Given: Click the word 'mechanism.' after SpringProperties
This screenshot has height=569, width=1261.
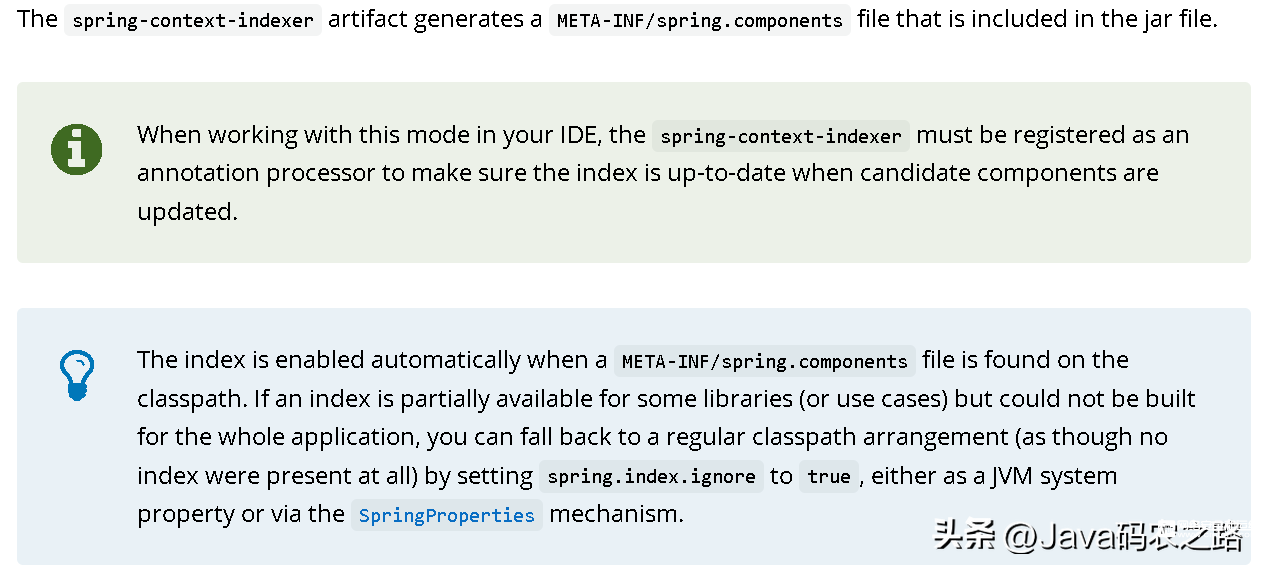Looking at the screenshot, I should click(x=617, y=514).
